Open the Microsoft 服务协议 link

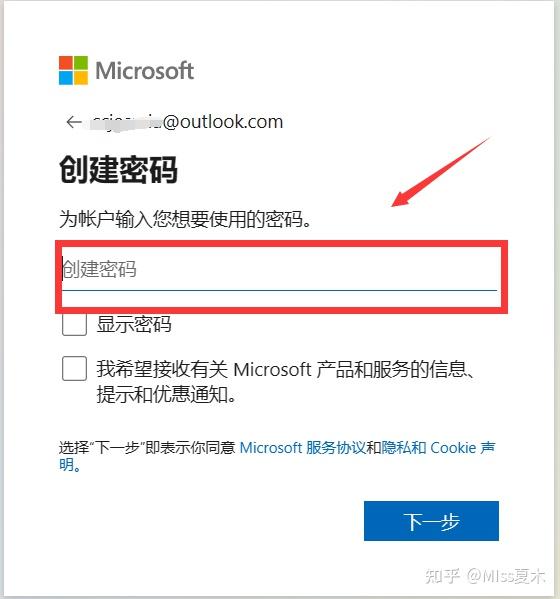pyautogui.click(x=303, y=447)
